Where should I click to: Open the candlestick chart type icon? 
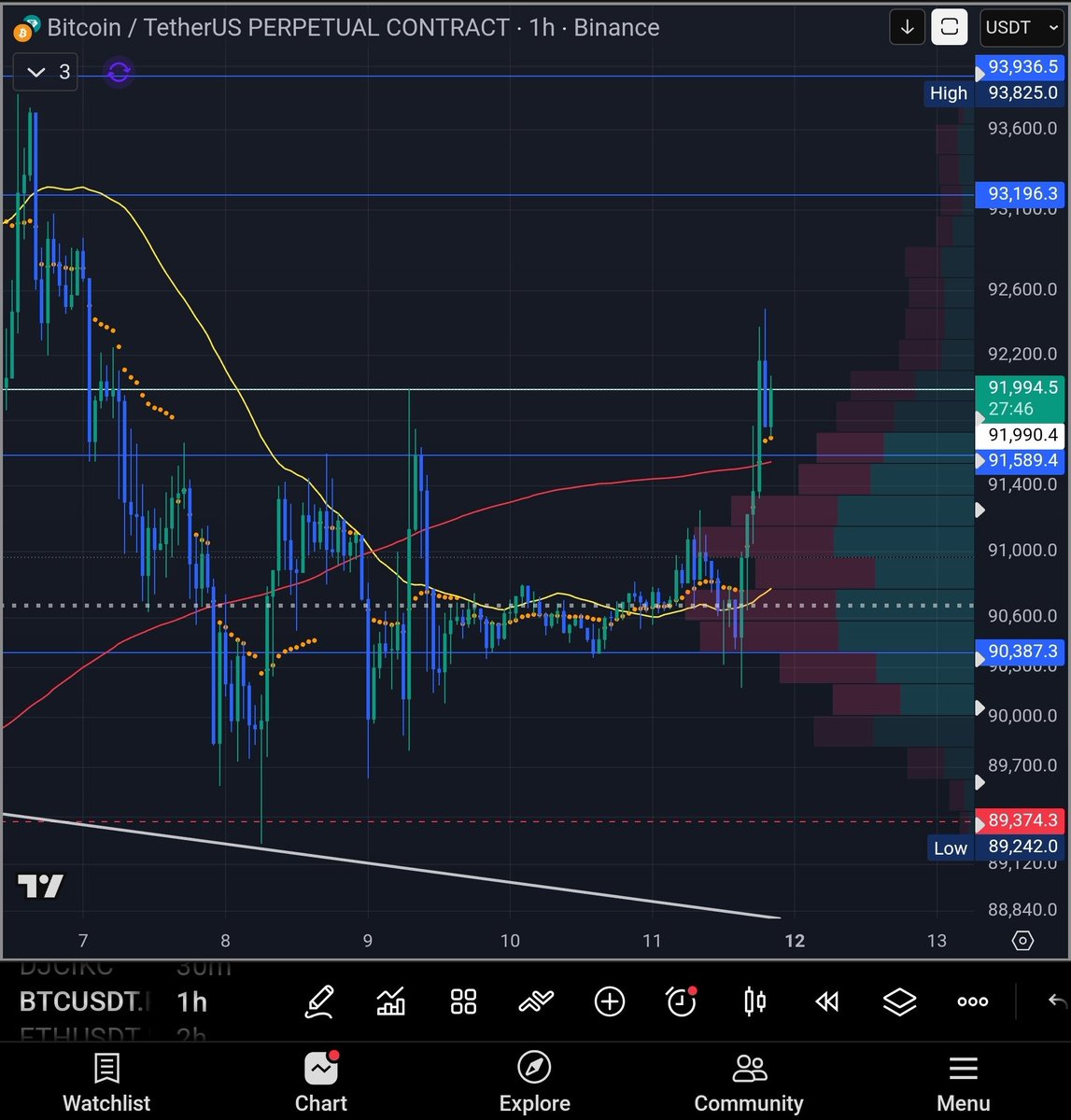coord(754,1001)
